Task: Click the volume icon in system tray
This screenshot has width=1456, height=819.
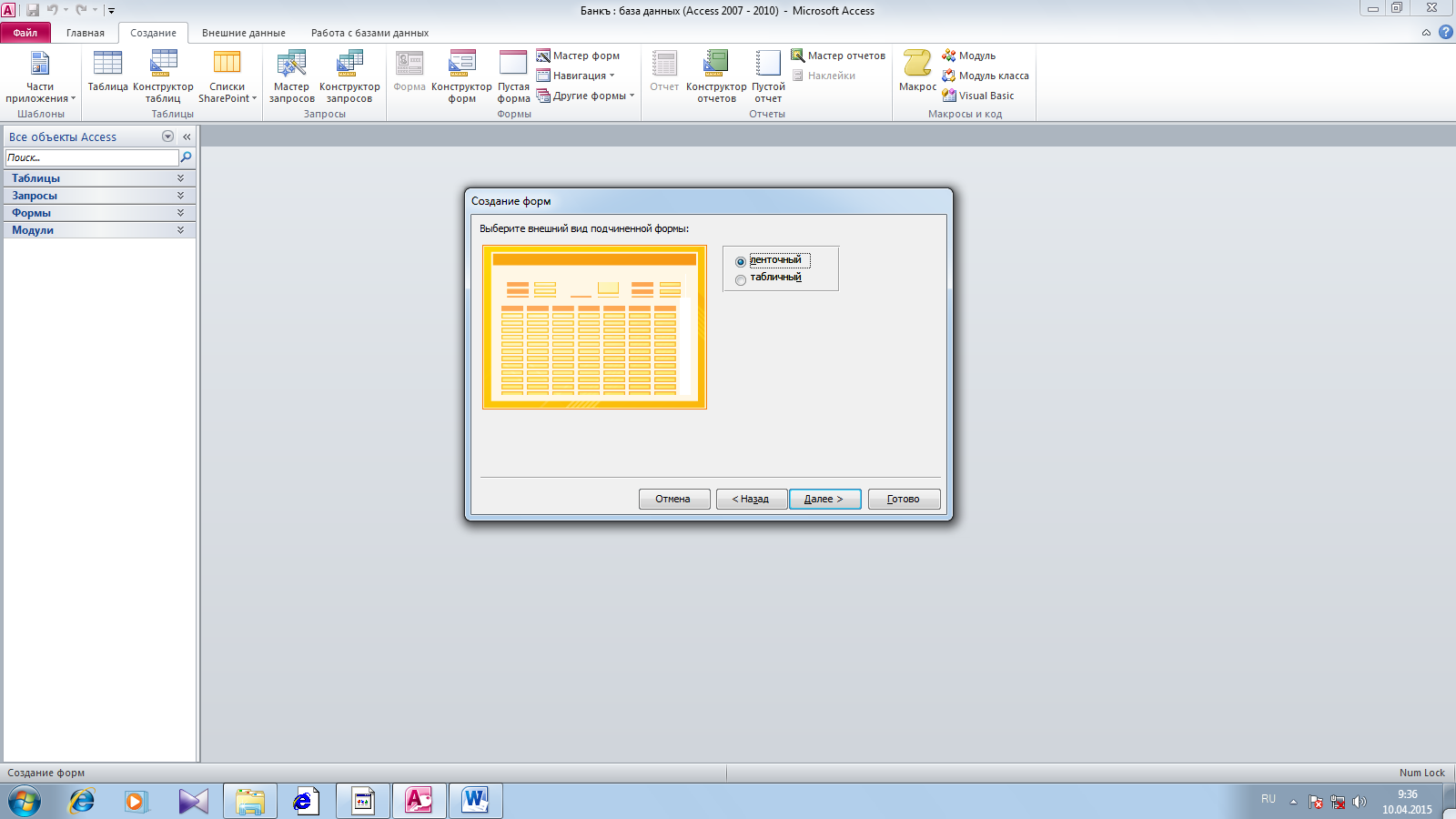Action: tap(1360, 802)
